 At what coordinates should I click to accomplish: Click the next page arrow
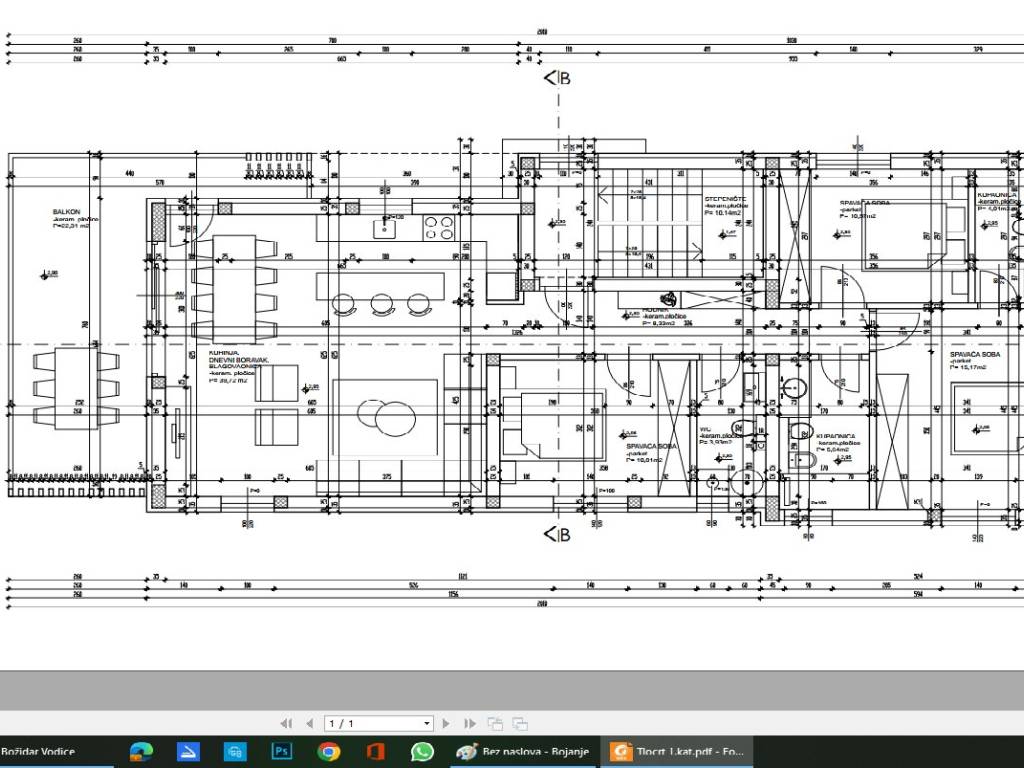click(446, 723)
